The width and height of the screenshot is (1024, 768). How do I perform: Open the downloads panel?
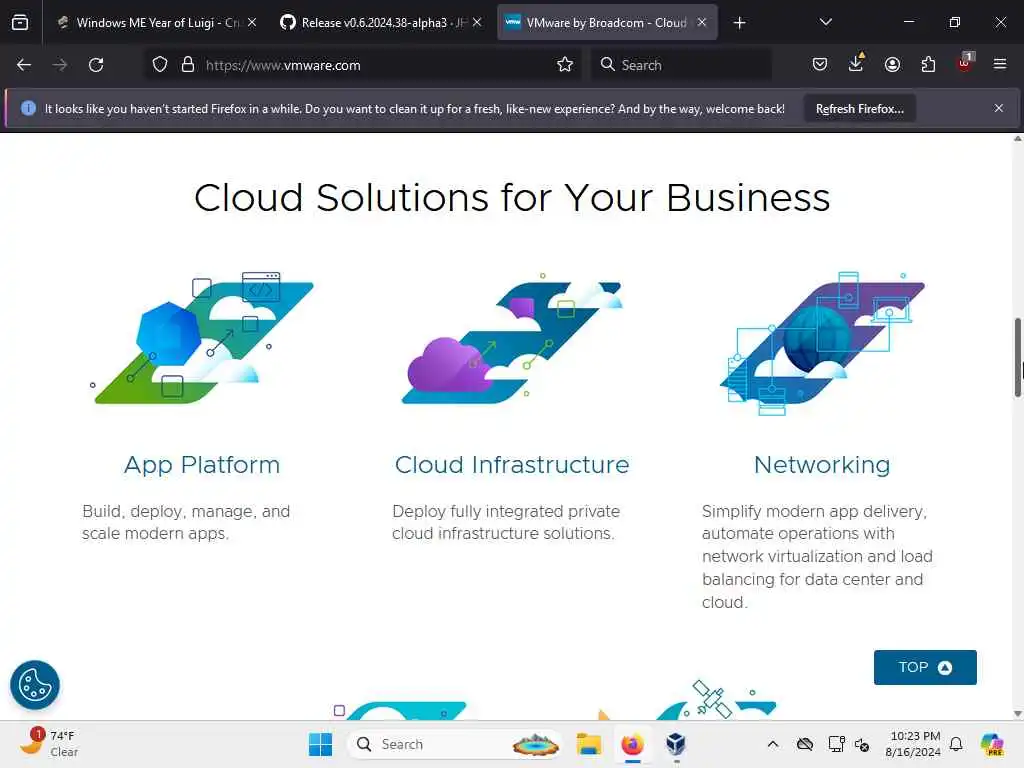(x=856, y=63)
